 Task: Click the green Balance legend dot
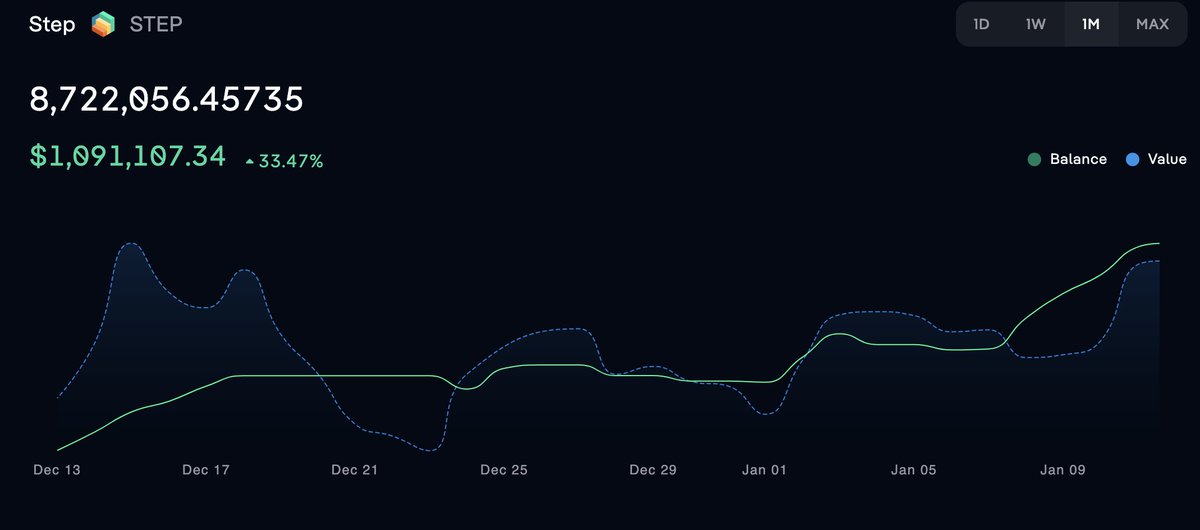(x=1034, y=159)
